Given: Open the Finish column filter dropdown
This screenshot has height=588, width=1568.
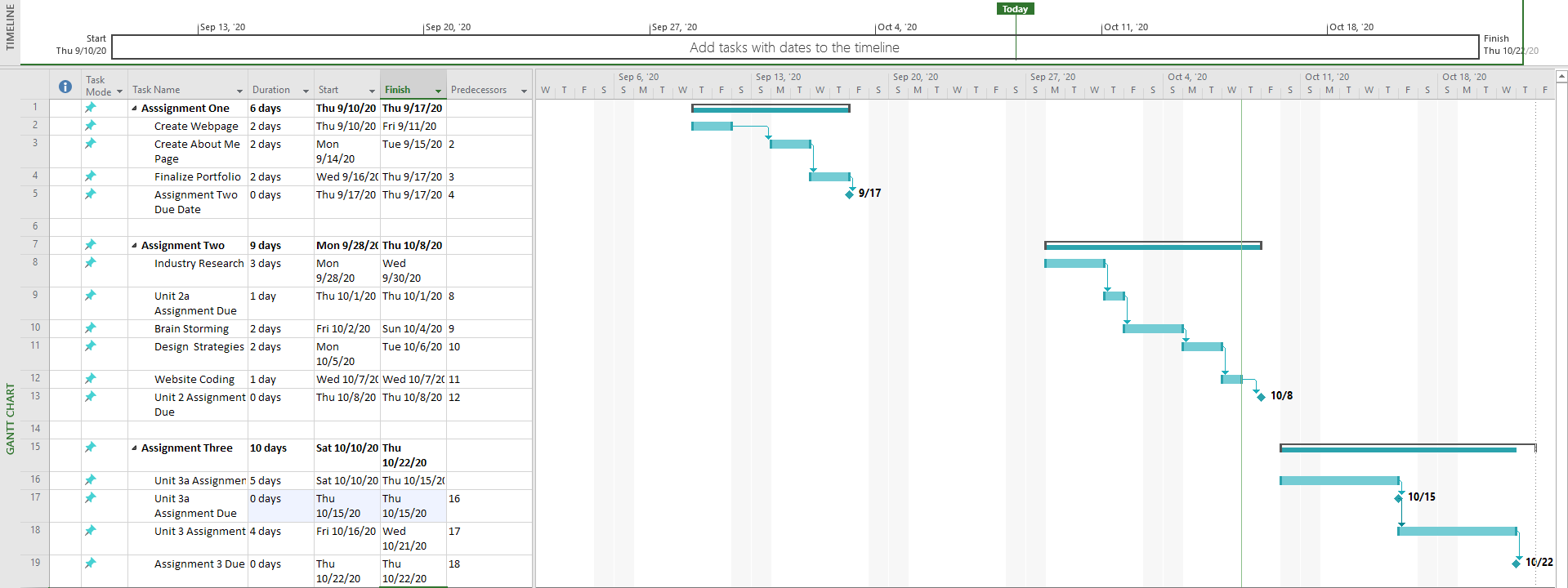Looking at the screenshot, I should point(438,91).
